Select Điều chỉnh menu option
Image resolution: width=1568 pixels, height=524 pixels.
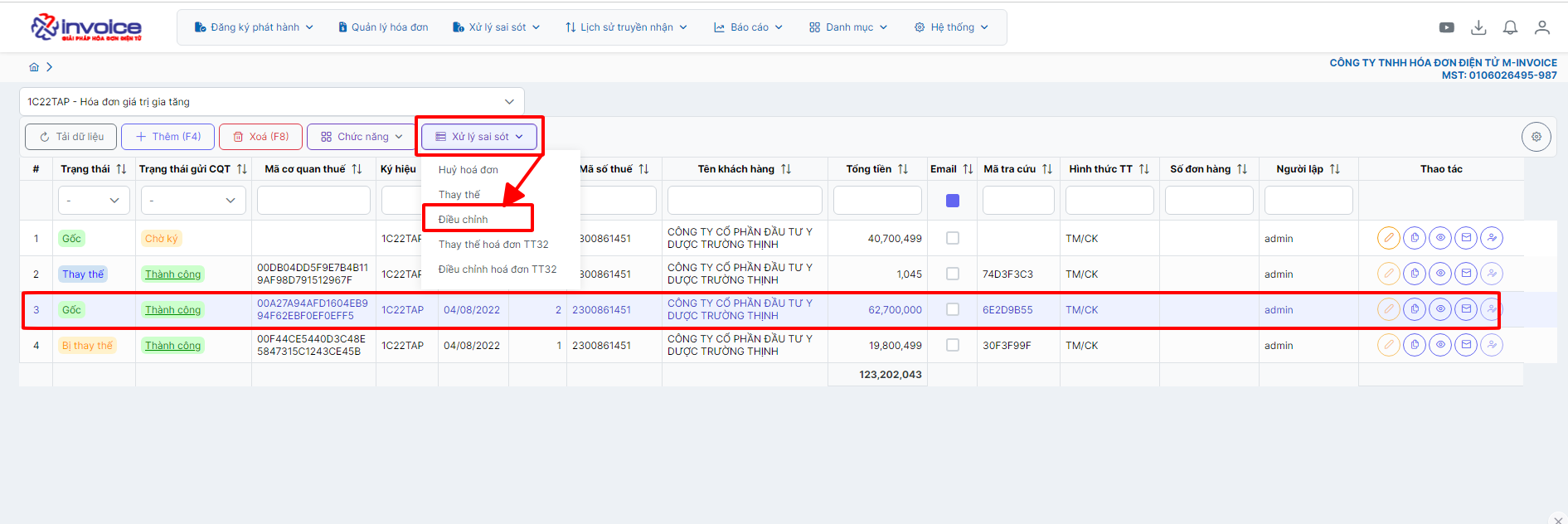[464, 220]
